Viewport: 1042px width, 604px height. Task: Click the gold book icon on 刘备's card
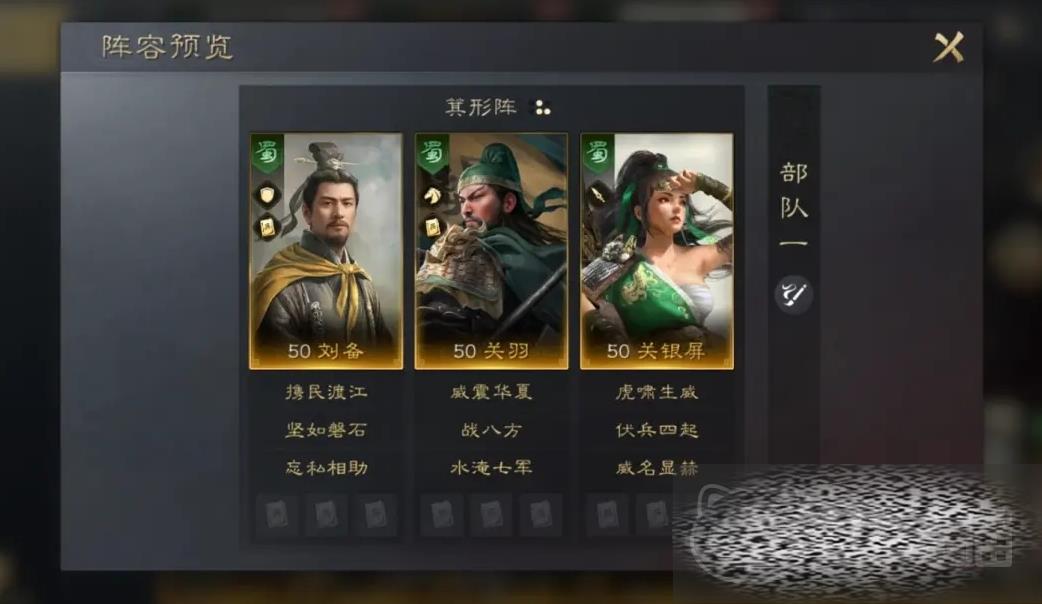point(267,227)
